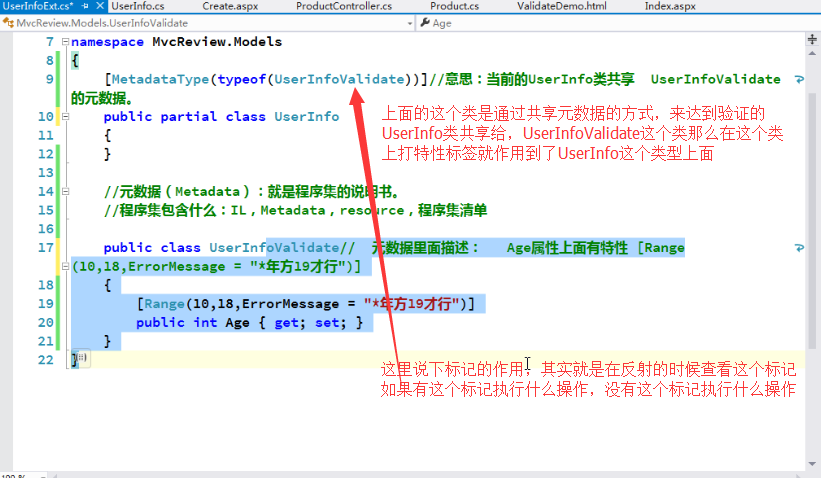Image resolution: width=821 pixels, height=478 pixels.
Task: Click the namespace keyword on line 7
Action: pos(107,42)
